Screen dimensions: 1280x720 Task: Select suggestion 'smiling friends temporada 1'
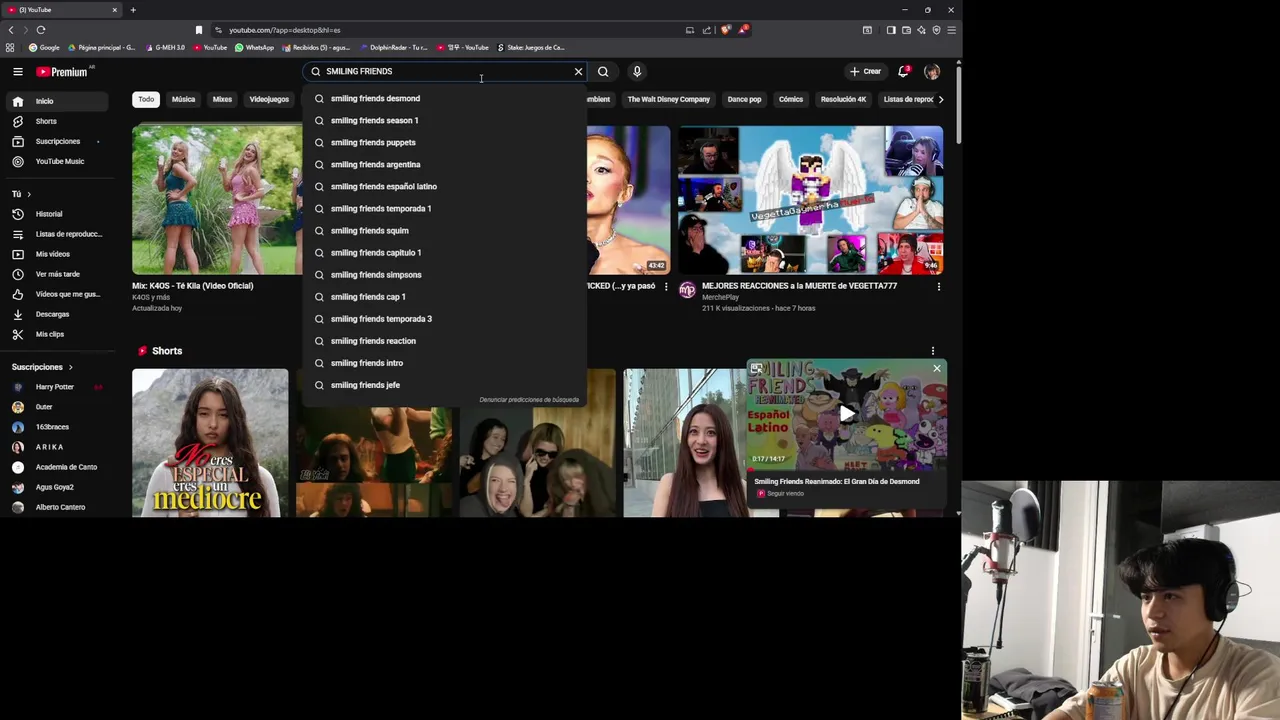coord(444,208)
